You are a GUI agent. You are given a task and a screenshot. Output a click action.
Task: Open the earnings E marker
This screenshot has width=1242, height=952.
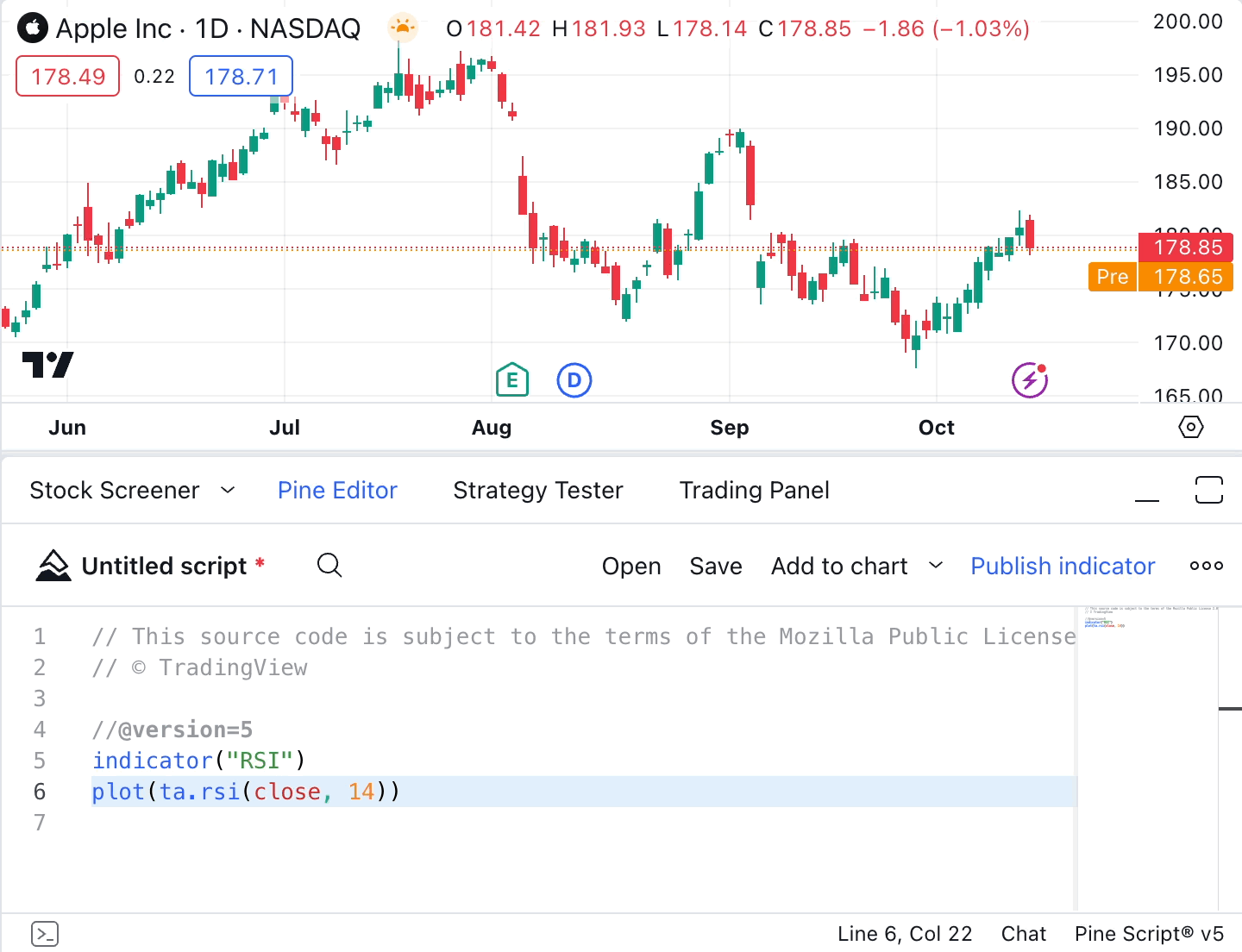pos(512,379)
